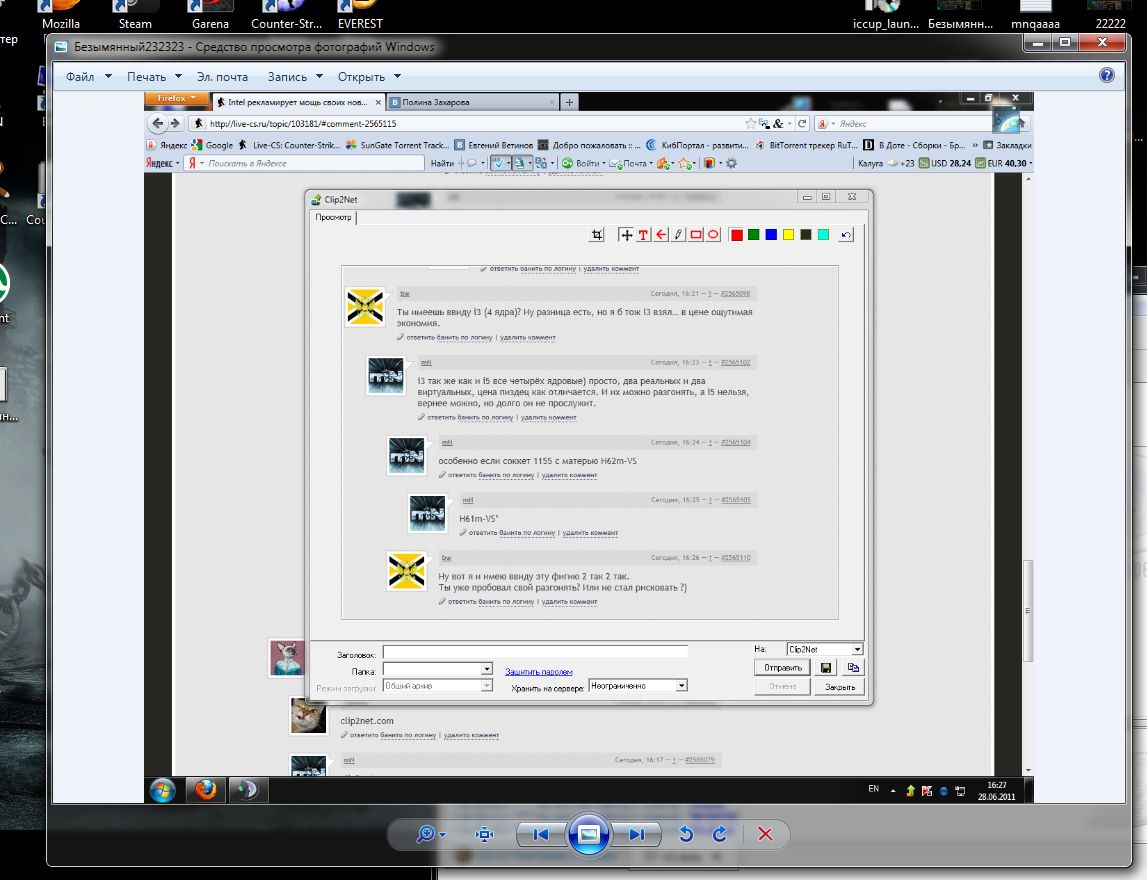
Task: Select the red arrow tool in Clip2Net
Action: click(x=661, y=235)
